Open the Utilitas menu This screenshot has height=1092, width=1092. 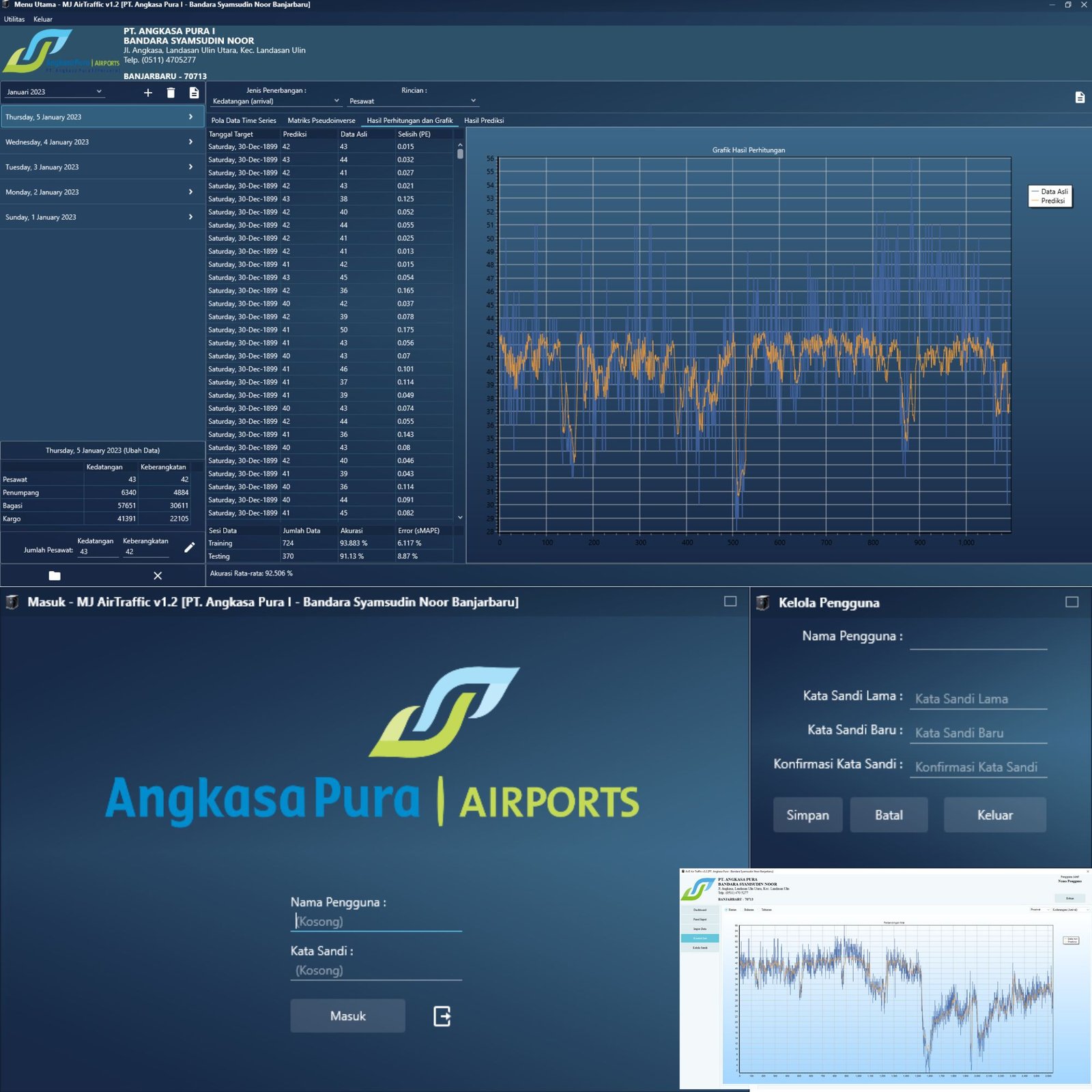point(14,19)
